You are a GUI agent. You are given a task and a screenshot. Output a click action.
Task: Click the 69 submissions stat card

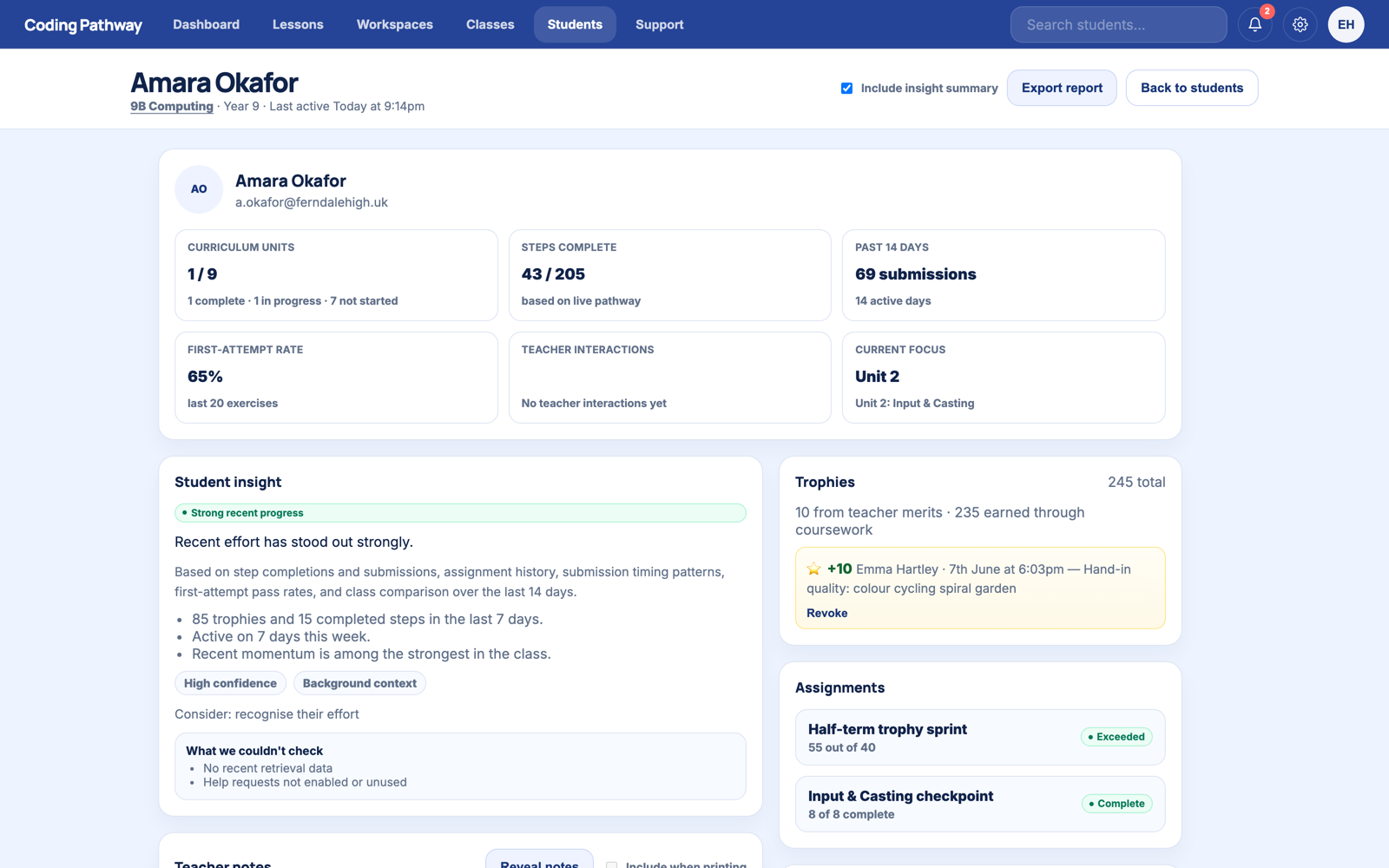pos(1004,275)
